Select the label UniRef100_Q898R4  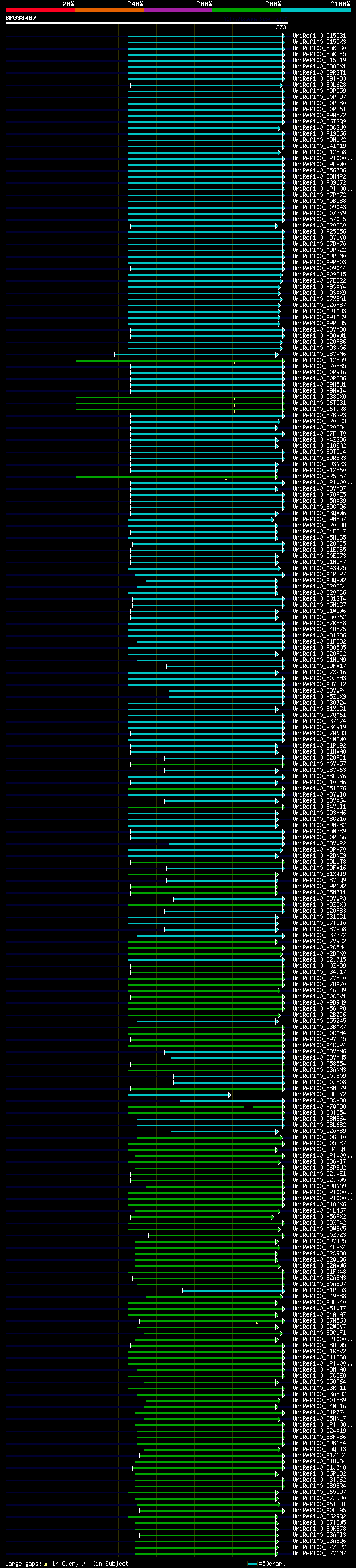point(319,1486)
